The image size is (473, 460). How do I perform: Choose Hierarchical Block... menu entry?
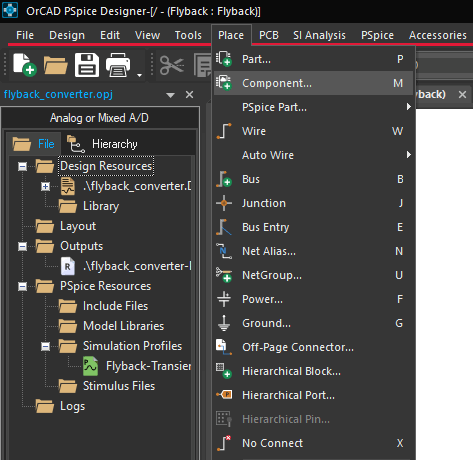pyautogui.click(x=313, y=371)
